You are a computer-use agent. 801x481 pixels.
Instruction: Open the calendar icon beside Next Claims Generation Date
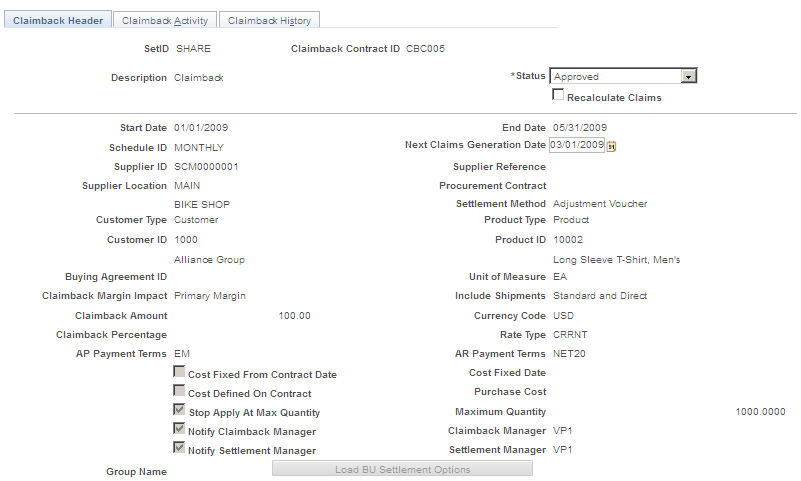611,146
